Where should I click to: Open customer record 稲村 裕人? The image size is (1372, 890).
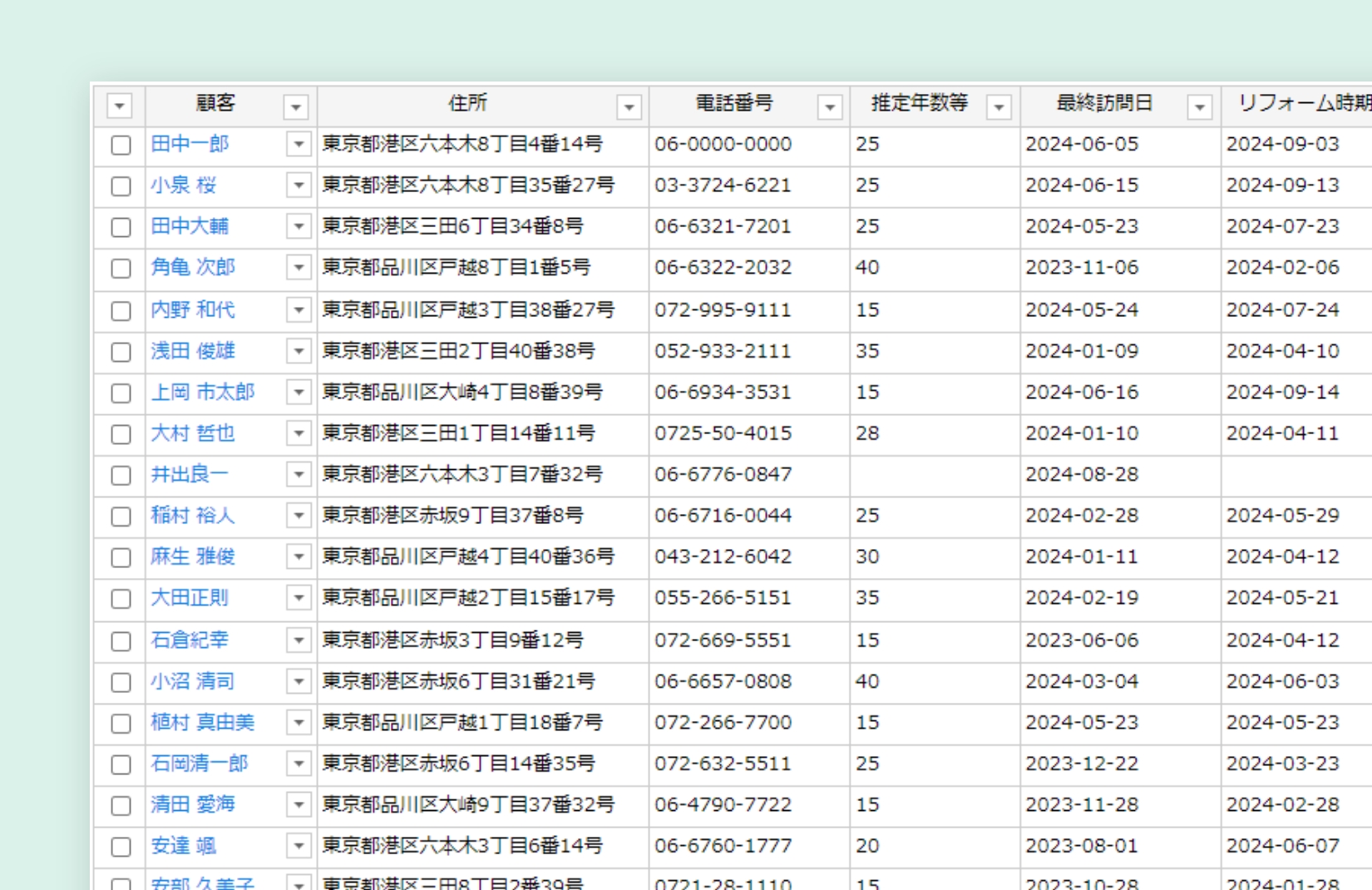point(193,515)
